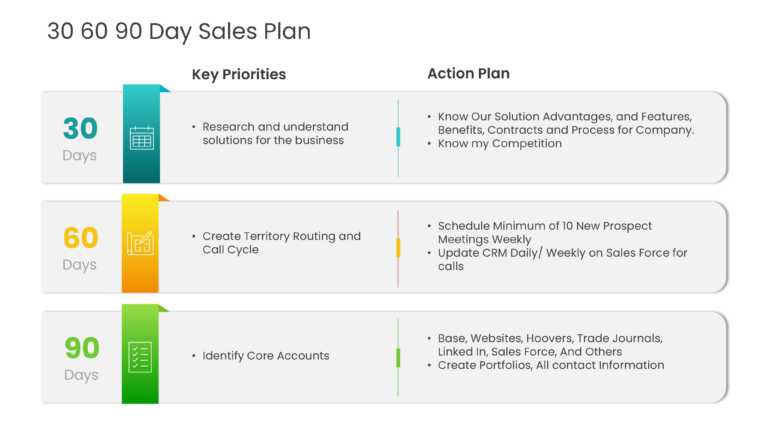This screenshot has width=768, height=432.
Task: Select the '30 60 90 Day Sales Plan' title
Action: (x=179, y=31)
